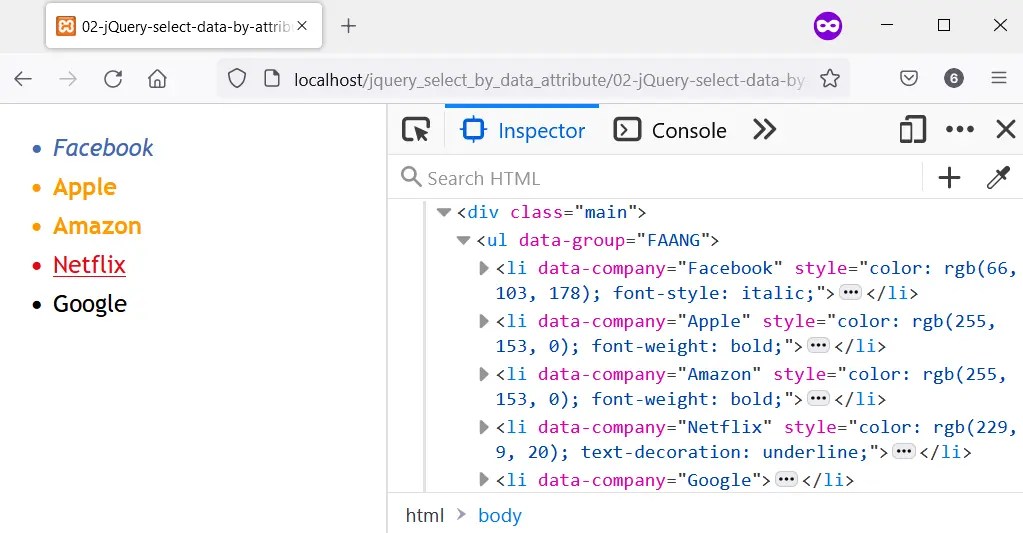This screenshot has width=1023, height=533.
Task: Open the browser home page
Action: click(x=157, y=79)
